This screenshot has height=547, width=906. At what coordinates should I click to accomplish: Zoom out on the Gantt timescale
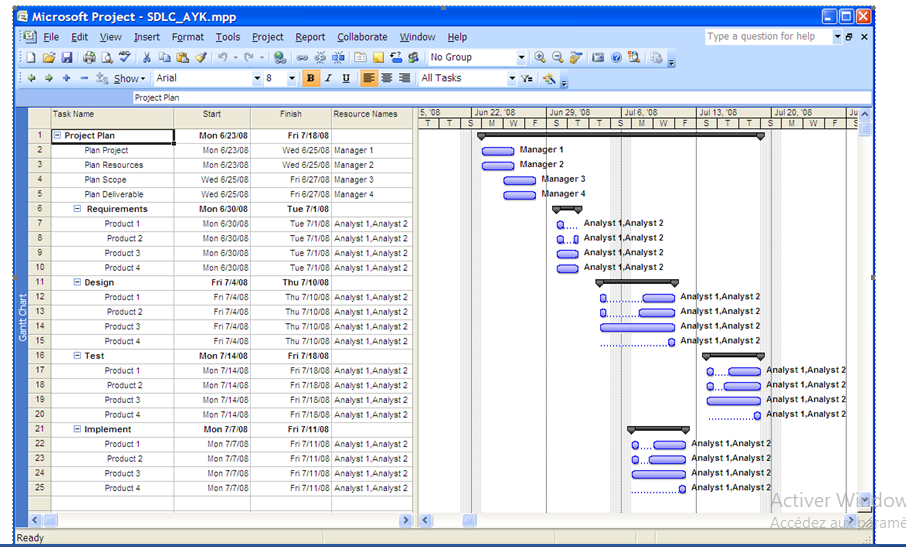tap(558, 57)
